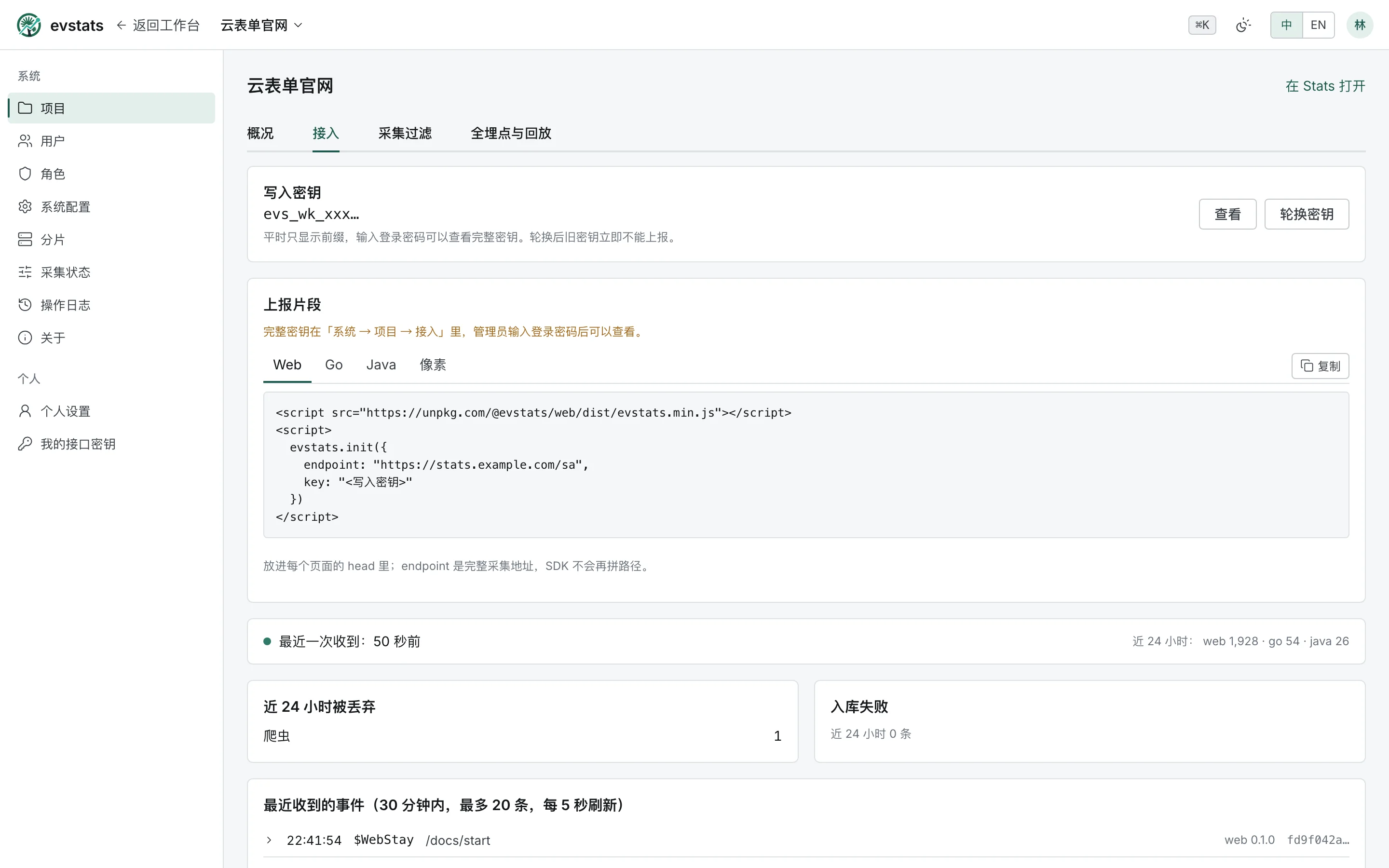Click the 个人设置 person icon

point(25,410)
